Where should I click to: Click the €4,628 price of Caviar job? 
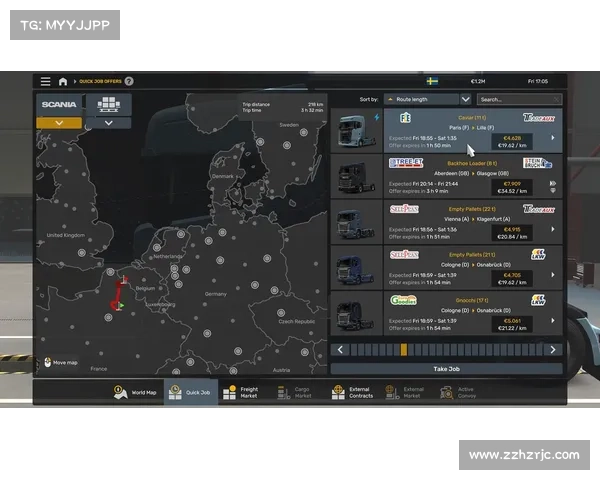512,138
